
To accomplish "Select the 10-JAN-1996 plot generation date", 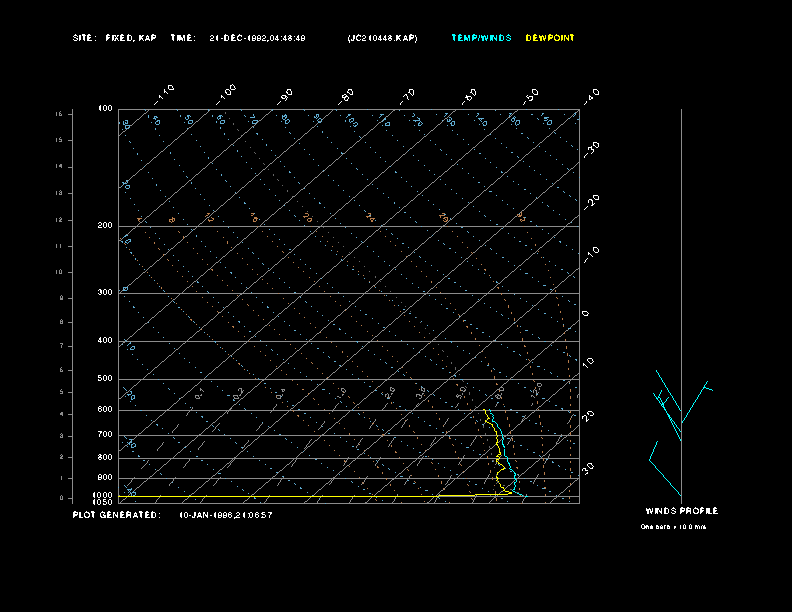I will [226, 515].
